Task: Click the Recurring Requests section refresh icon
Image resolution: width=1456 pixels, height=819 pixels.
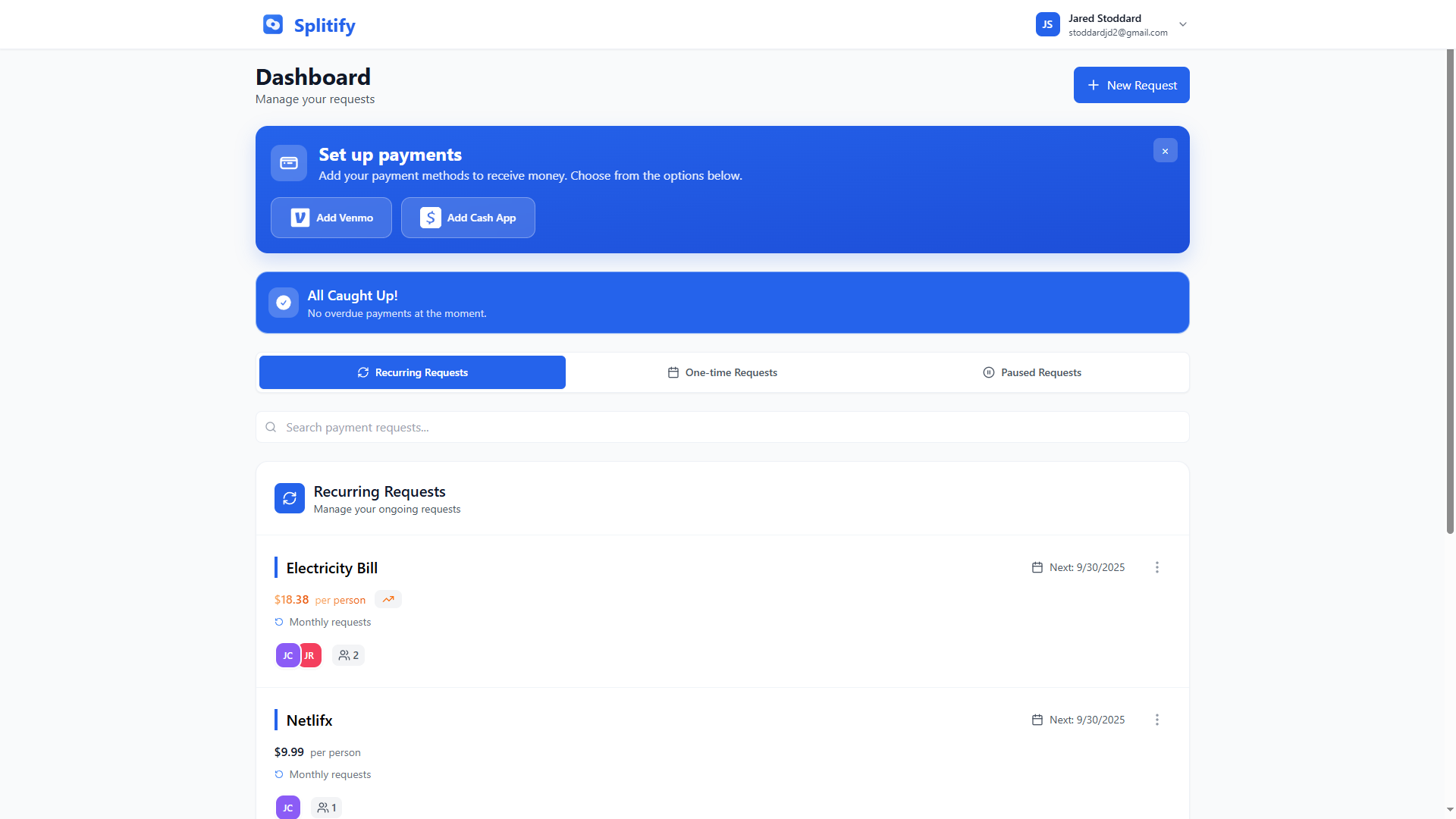Action: 290,498
